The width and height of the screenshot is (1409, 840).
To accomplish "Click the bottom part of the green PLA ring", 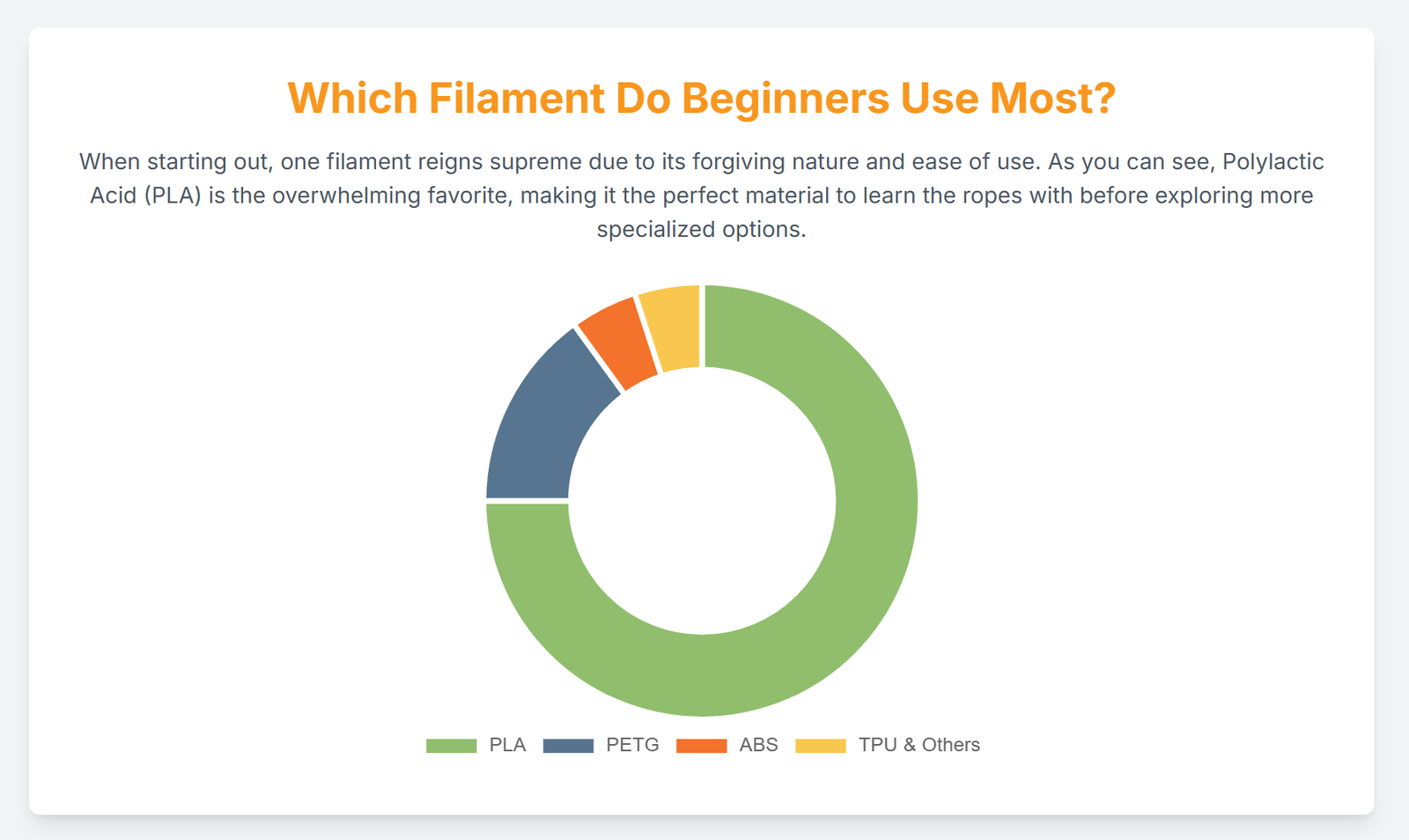I will pyautogui.click(x=702, y=674).
